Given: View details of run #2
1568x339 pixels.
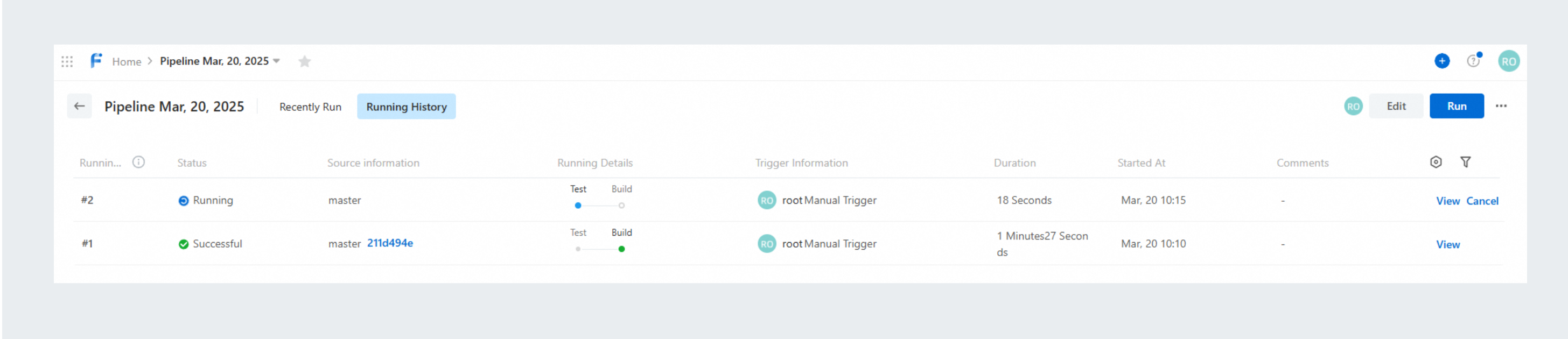Looking at the screenshot, I should [x=1447, y=201].
